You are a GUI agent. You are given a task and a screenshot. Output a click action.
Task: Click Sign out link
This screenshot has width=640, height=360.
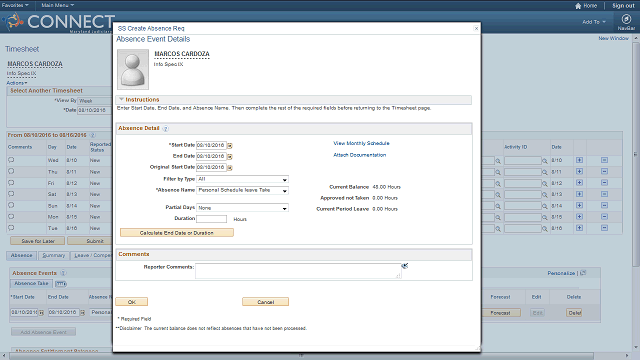click(x=623, y=6)
